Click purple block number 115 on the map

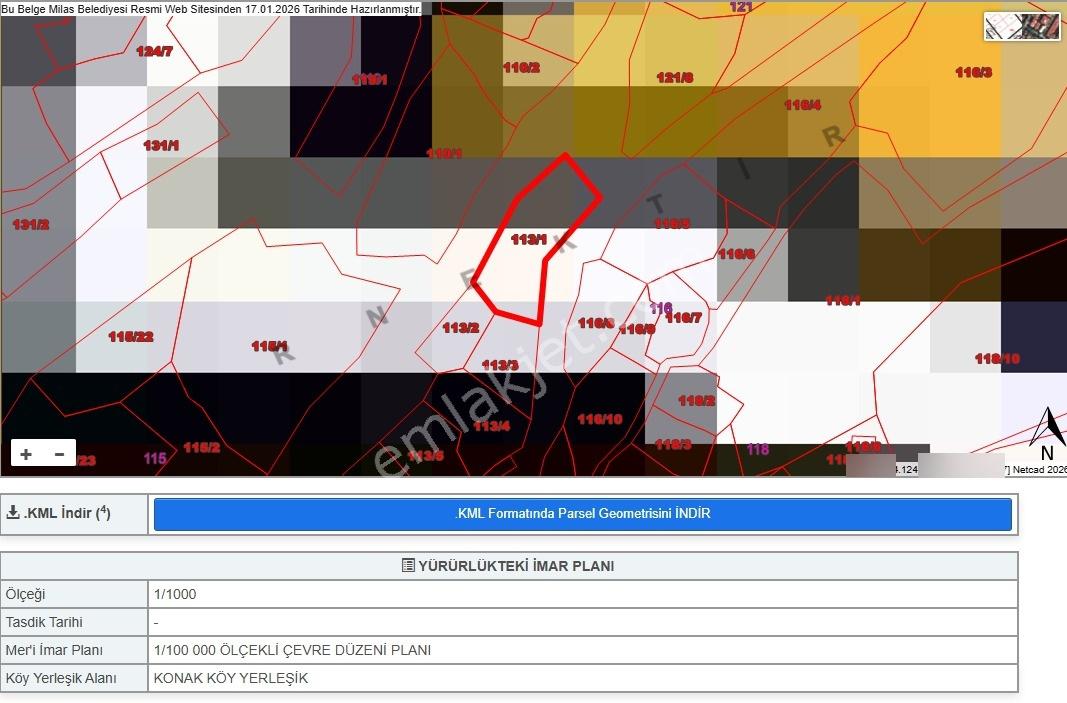(155, 458)
